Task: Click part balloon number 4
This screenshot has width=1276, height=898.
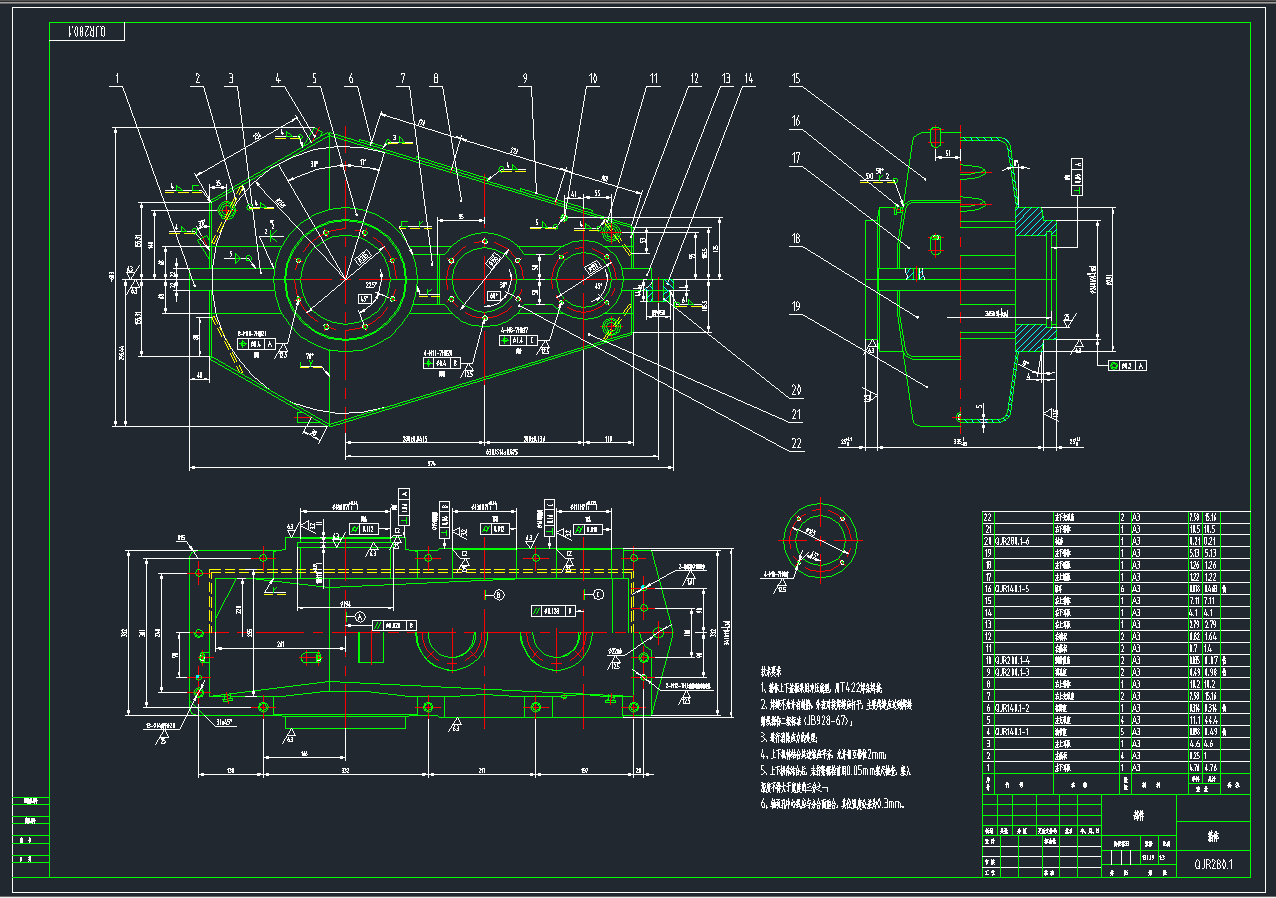Action: (x=279, y=77)
